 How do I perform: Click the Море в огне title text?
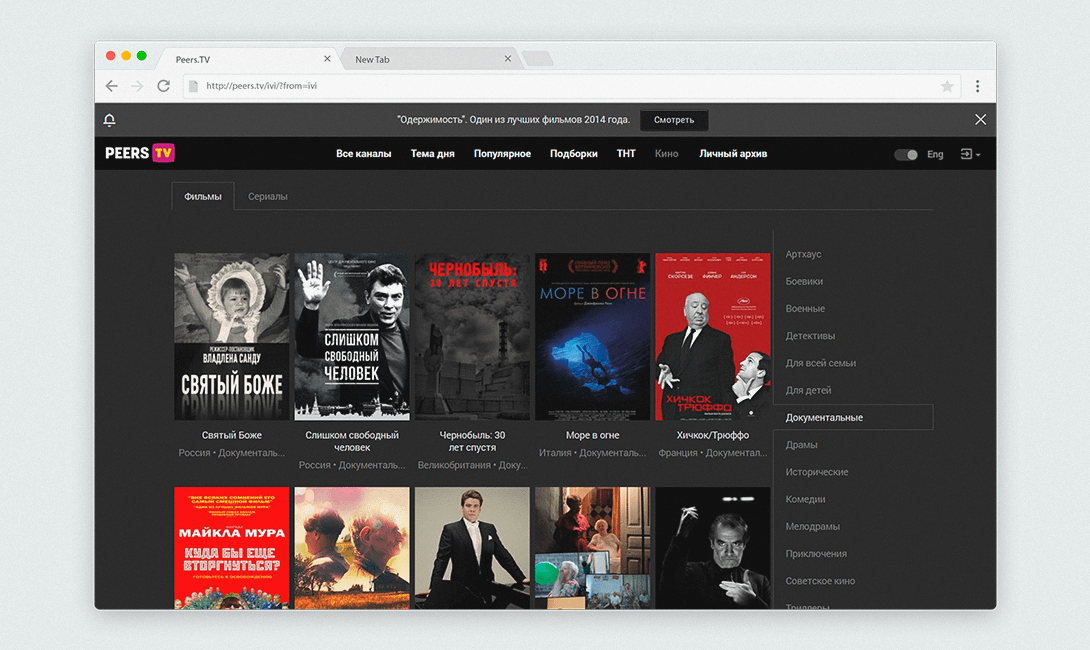tap(592, 435)
